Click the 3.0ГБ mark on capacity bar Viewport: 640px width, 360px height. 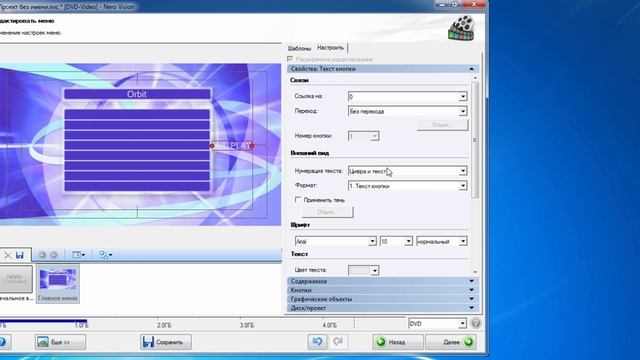(247, 325)
